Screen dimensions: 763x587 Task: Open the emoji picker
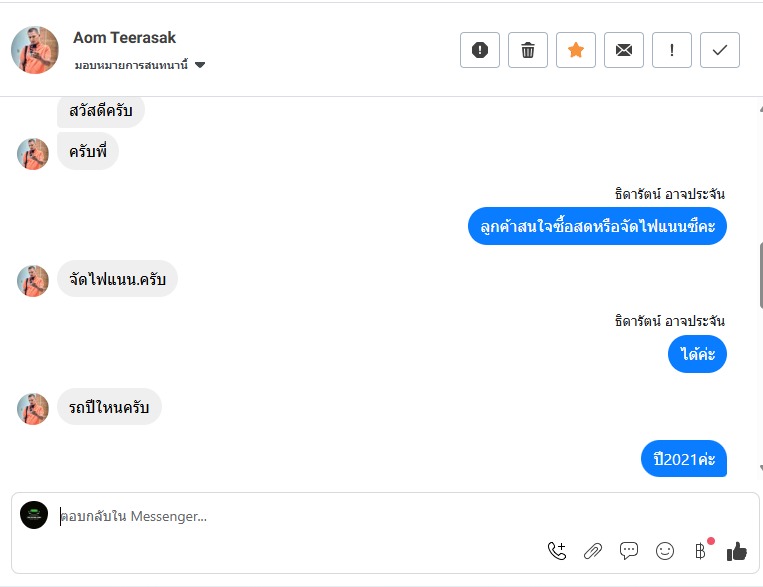pyautogui.click(x=665, y=550)
